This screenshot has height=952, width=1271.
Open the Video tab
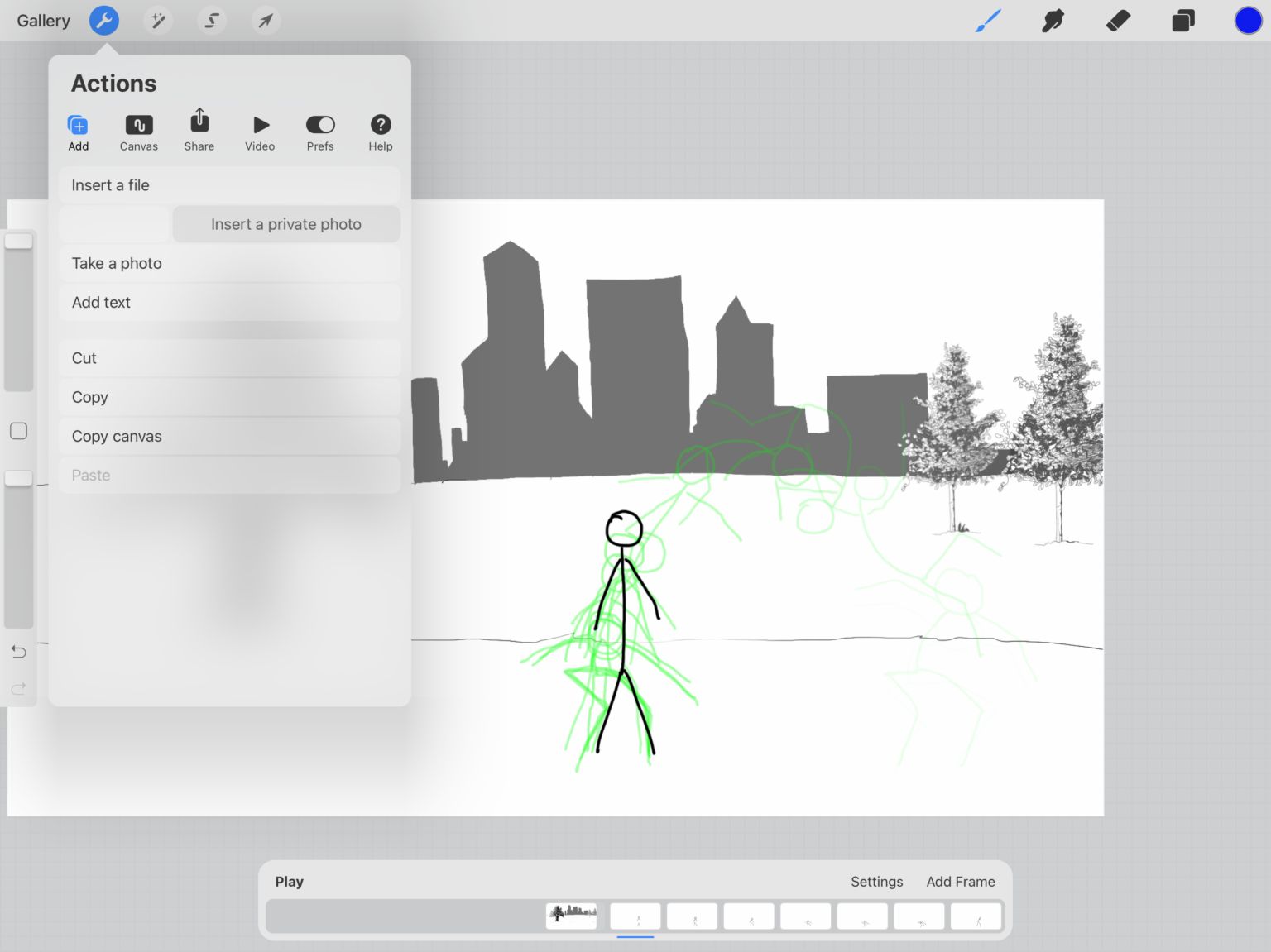260,132
